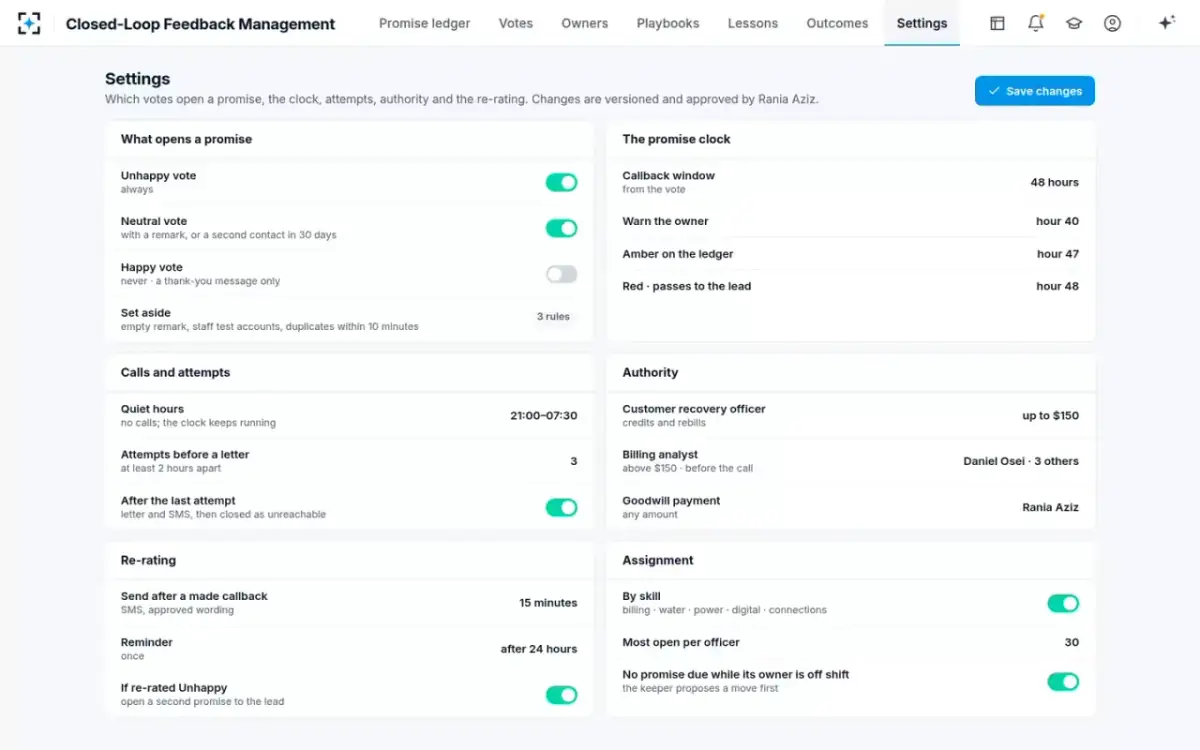
Task: Edit Attempts before a letter value 3
Action: (x=574, y=461)
